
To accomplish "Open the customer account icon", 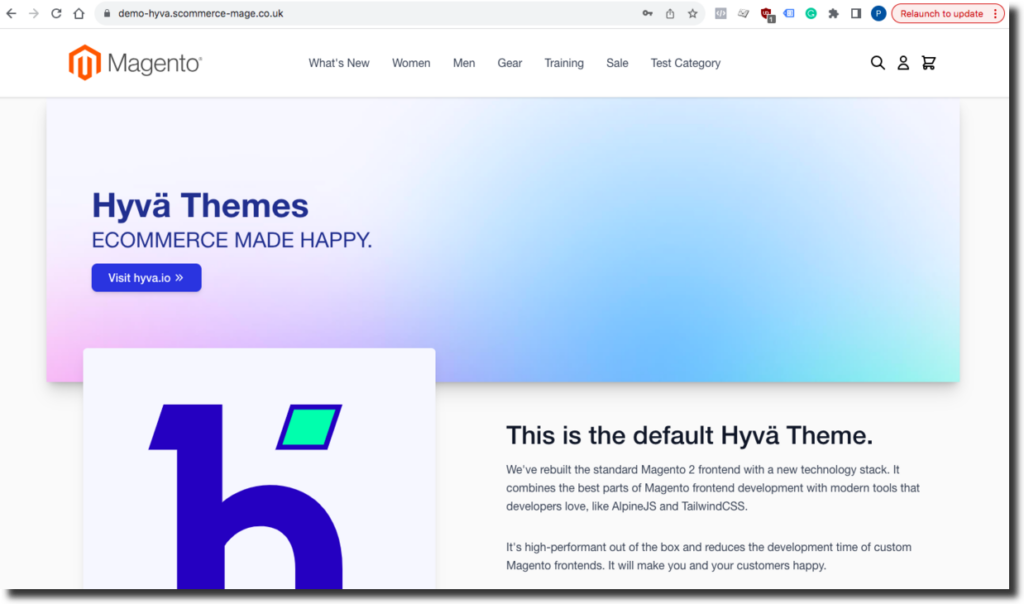I will 903,62.
